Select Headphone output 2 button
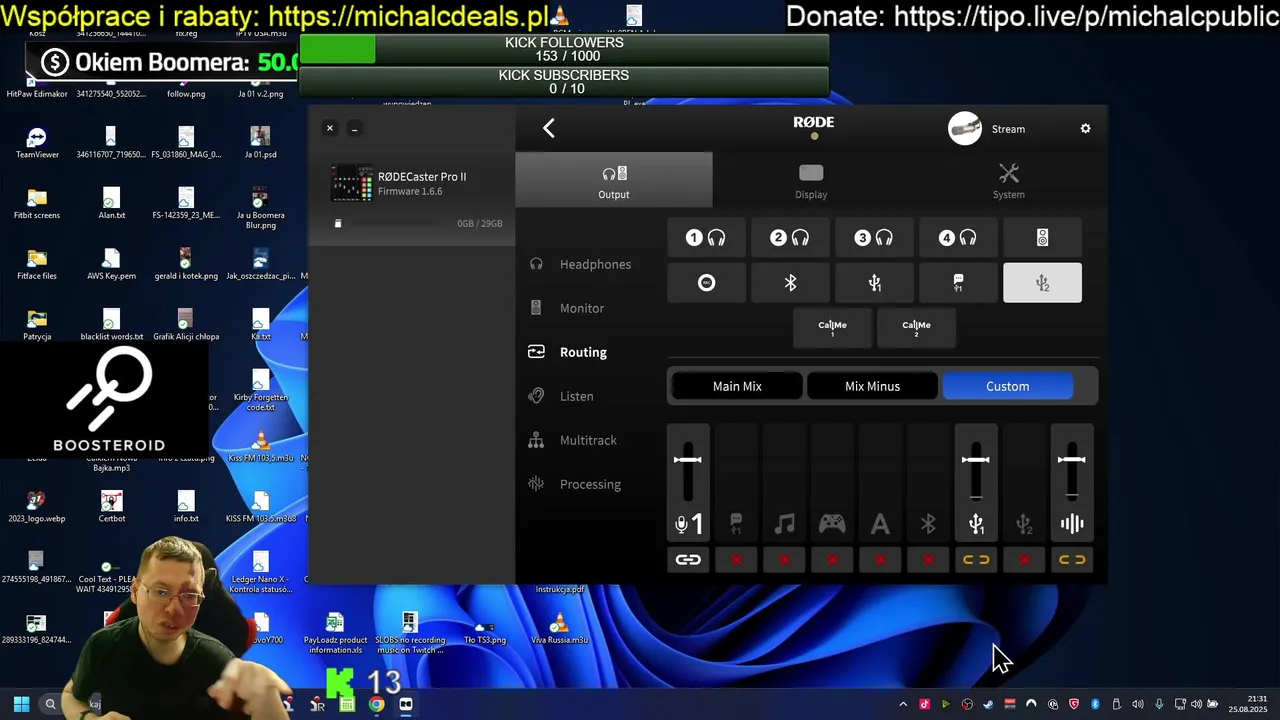1280x720 pixels. pos(790,238)
